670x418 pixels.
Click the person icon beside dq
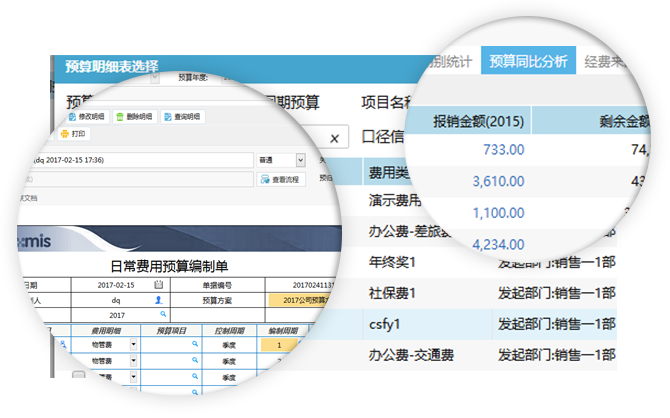click(x=159, y=300)
